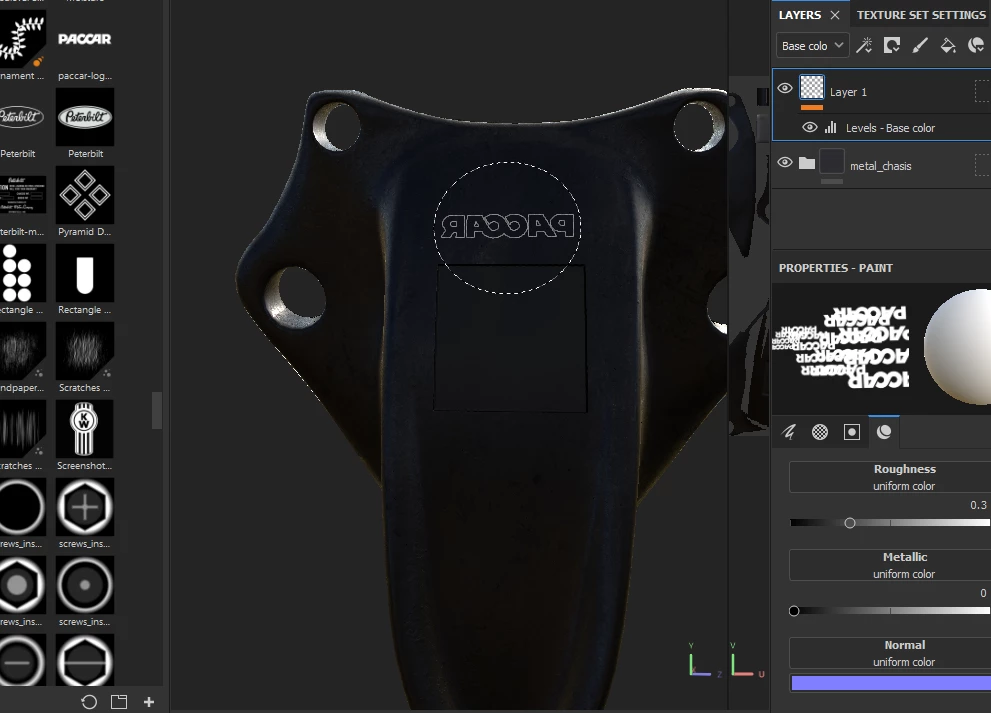This screenshot has width=991, height=713.
Task: Close the Layers tab
Action: (835, 15)
